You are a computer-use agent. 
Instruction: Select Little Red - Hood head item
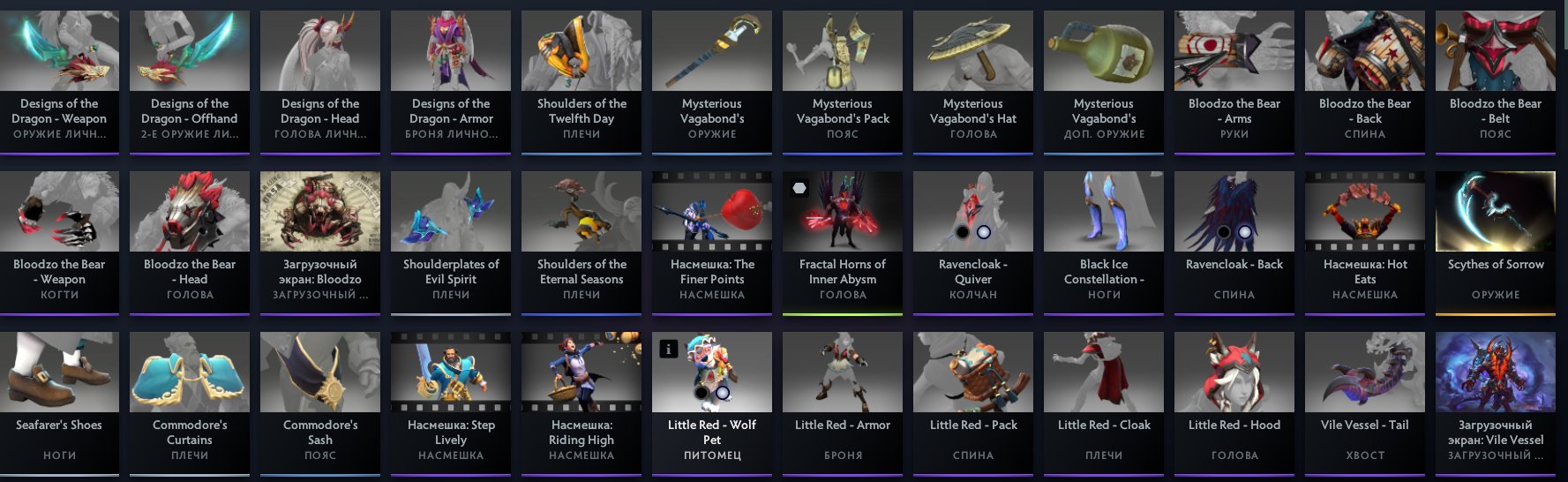tap(1234, 404)
